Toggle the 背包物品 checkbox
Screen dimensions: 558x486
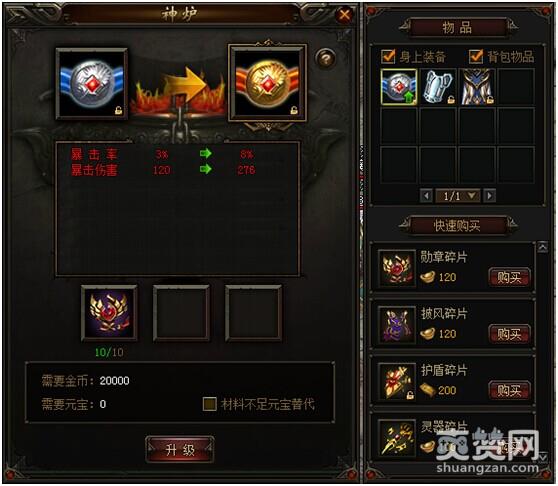tap(476, 57)
